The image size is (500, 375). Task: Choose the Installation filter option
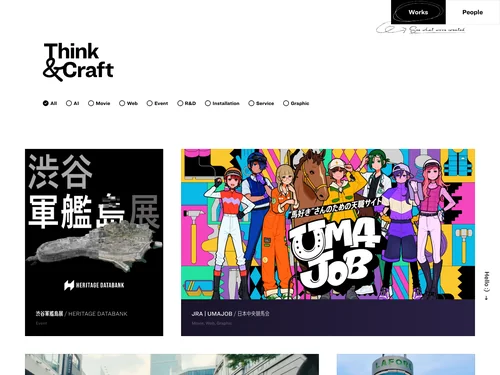coord(222,103)
